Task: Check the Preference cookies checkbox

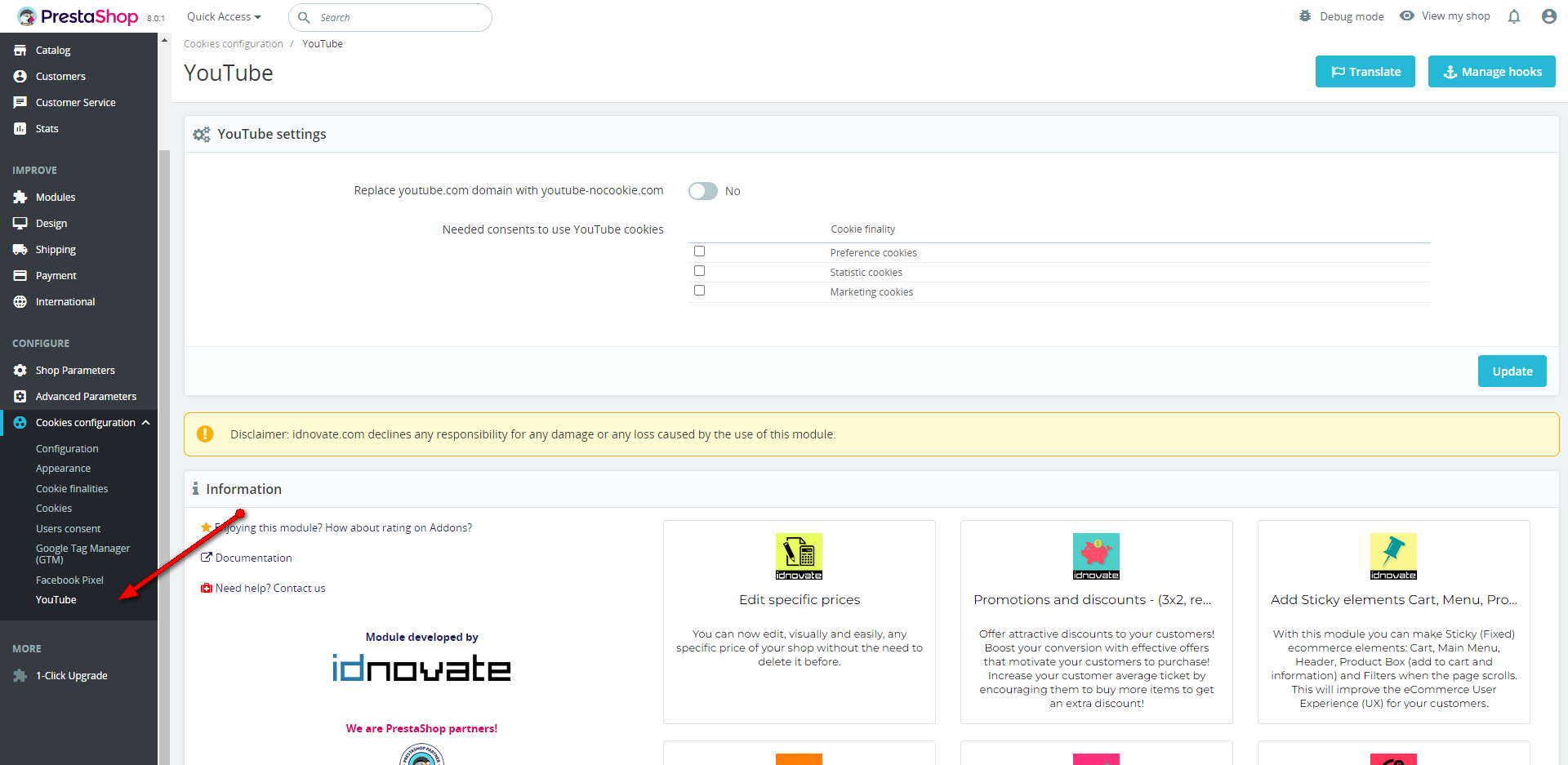Action: point(700,251)
